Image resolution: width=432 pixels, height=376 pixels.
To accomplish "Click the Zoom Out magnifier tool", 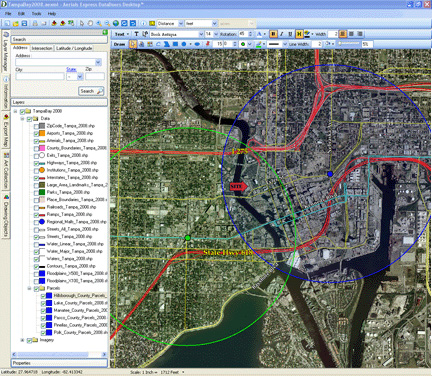I will [x=107, y=23].
